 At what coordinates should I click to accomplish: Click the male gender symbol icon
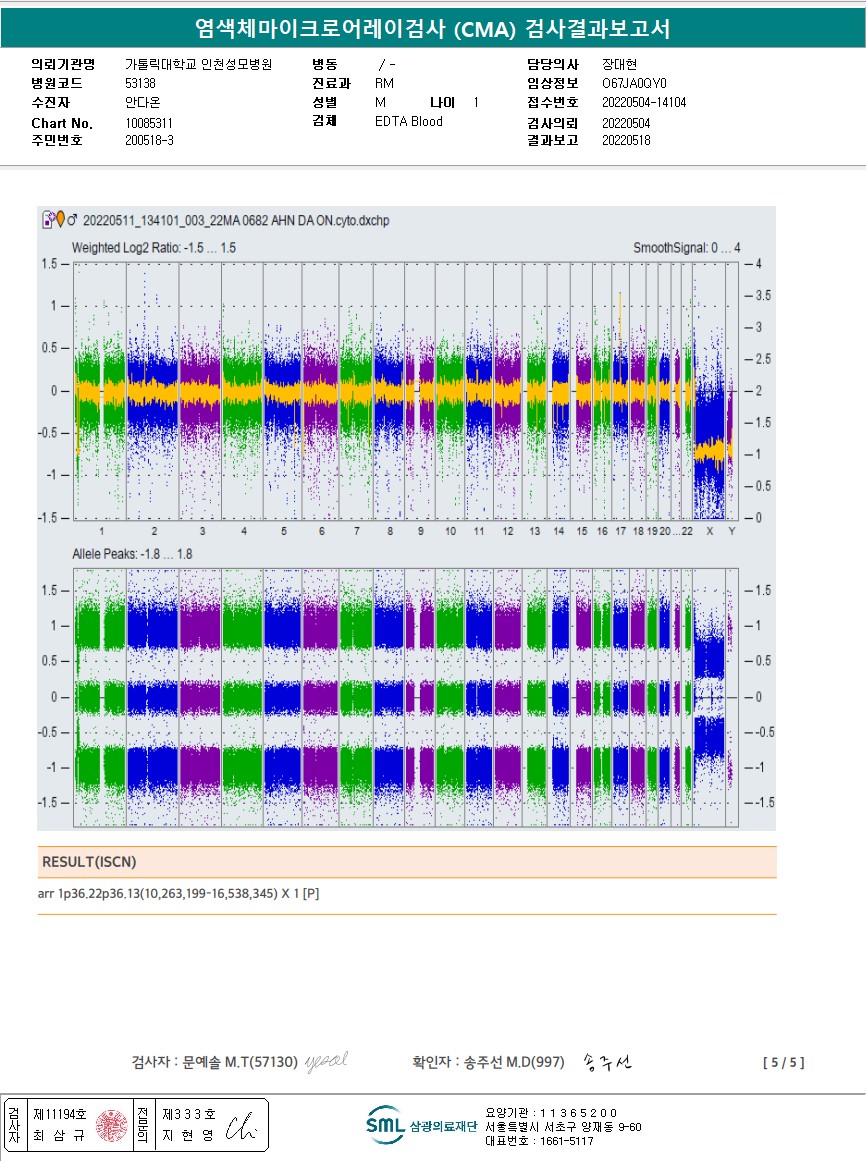click(x=72, y=219)
